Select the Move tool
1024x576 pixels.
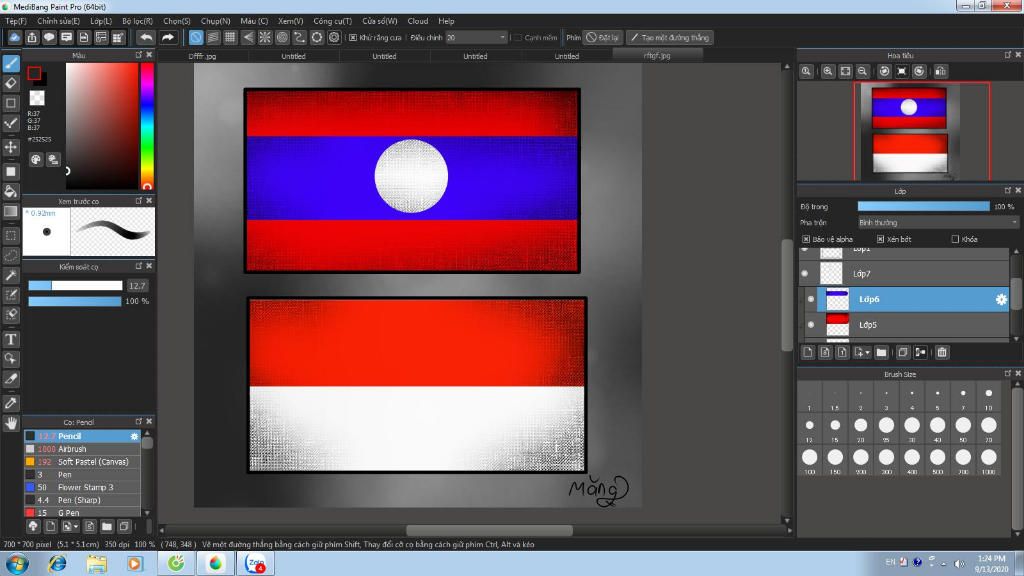coord(11,147)
